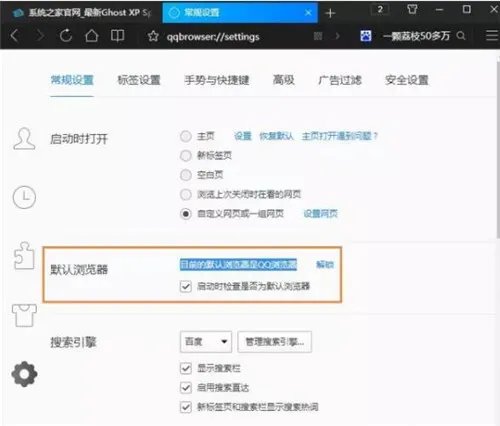
Task: Toggle the 启用搜索直达 checkbox
Action: click(186, 387)
